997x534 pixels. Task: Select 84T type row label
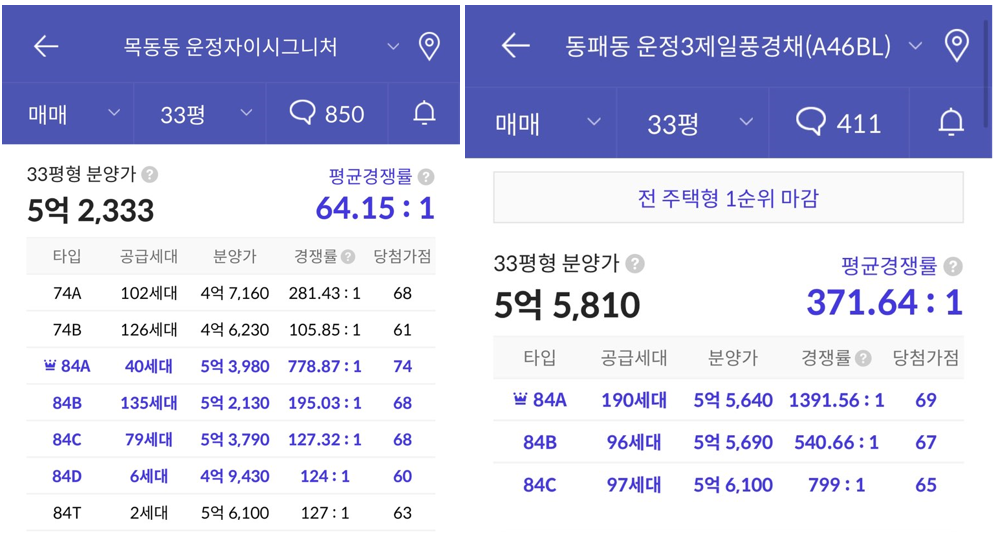tap(67, 512)
